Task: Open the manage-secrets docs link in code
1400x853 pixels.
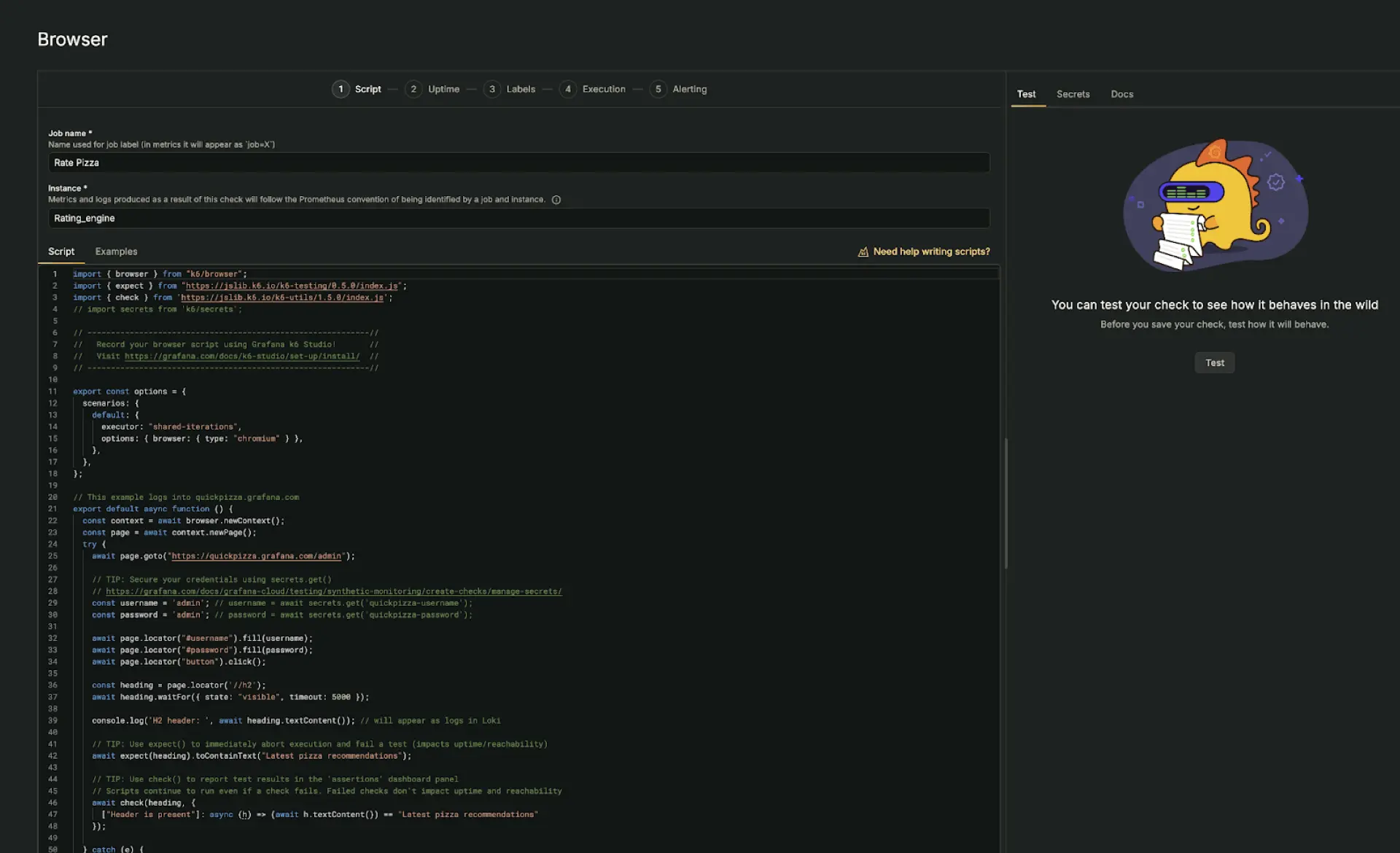Action: (x=334, y=591)
